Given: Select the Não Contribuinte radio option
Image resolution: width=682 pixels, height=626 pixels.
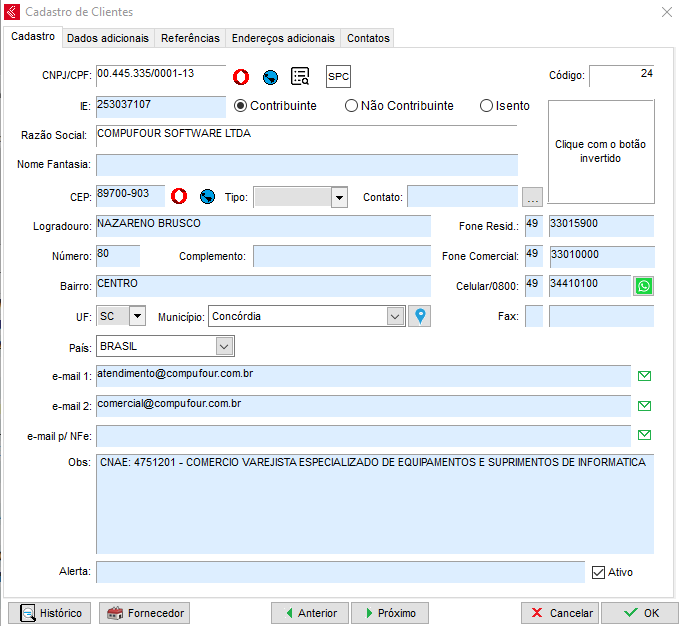Looking at the screenshot, I should tap(351, 106).
